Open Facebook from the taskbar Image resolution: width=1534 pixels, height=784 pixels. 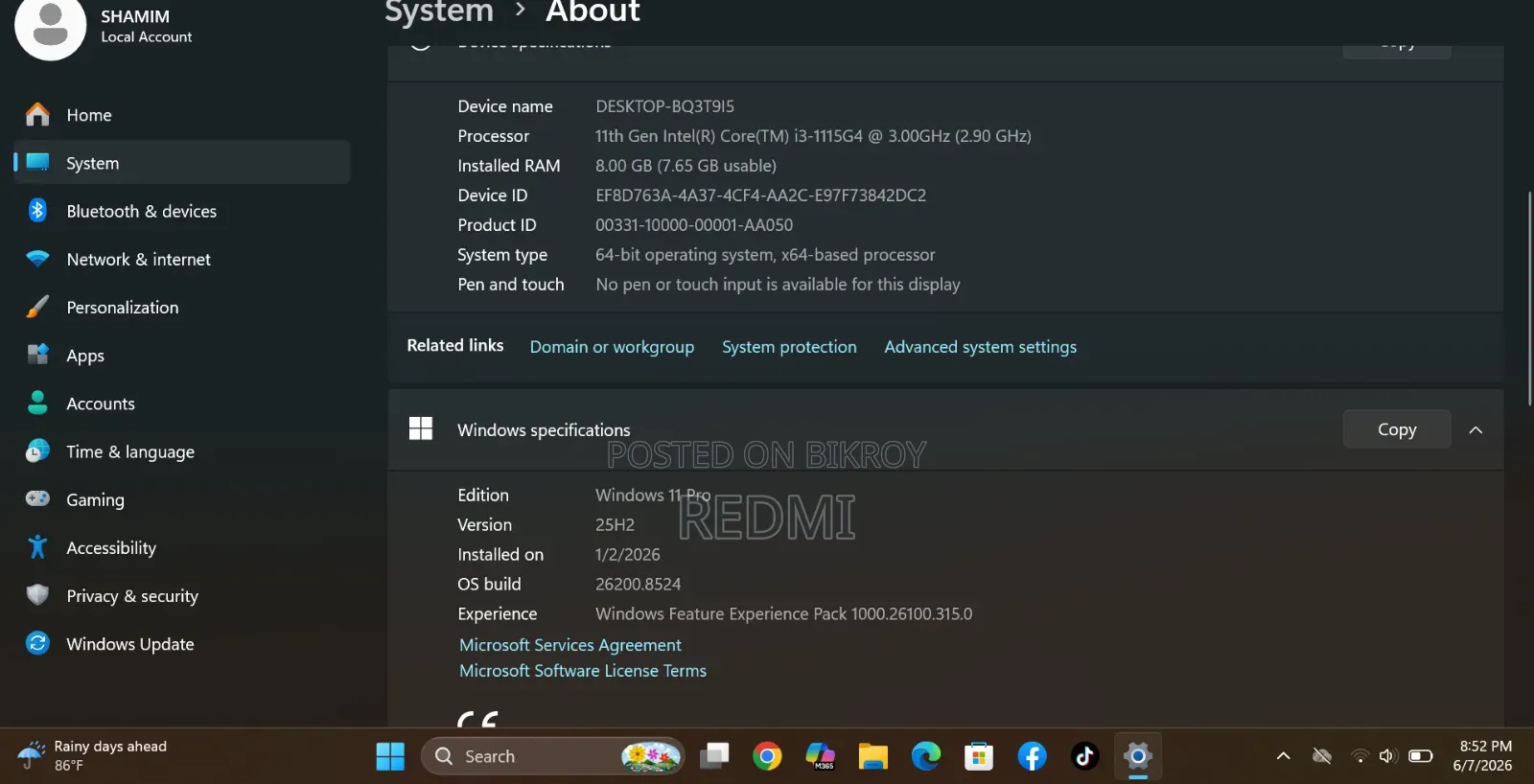1032,756
